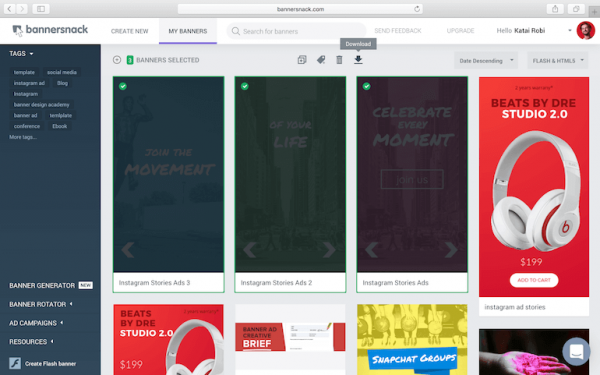Viewport: 600px width, 375px height.
Task: Select the My Banners tab
Action: (188, 31)
